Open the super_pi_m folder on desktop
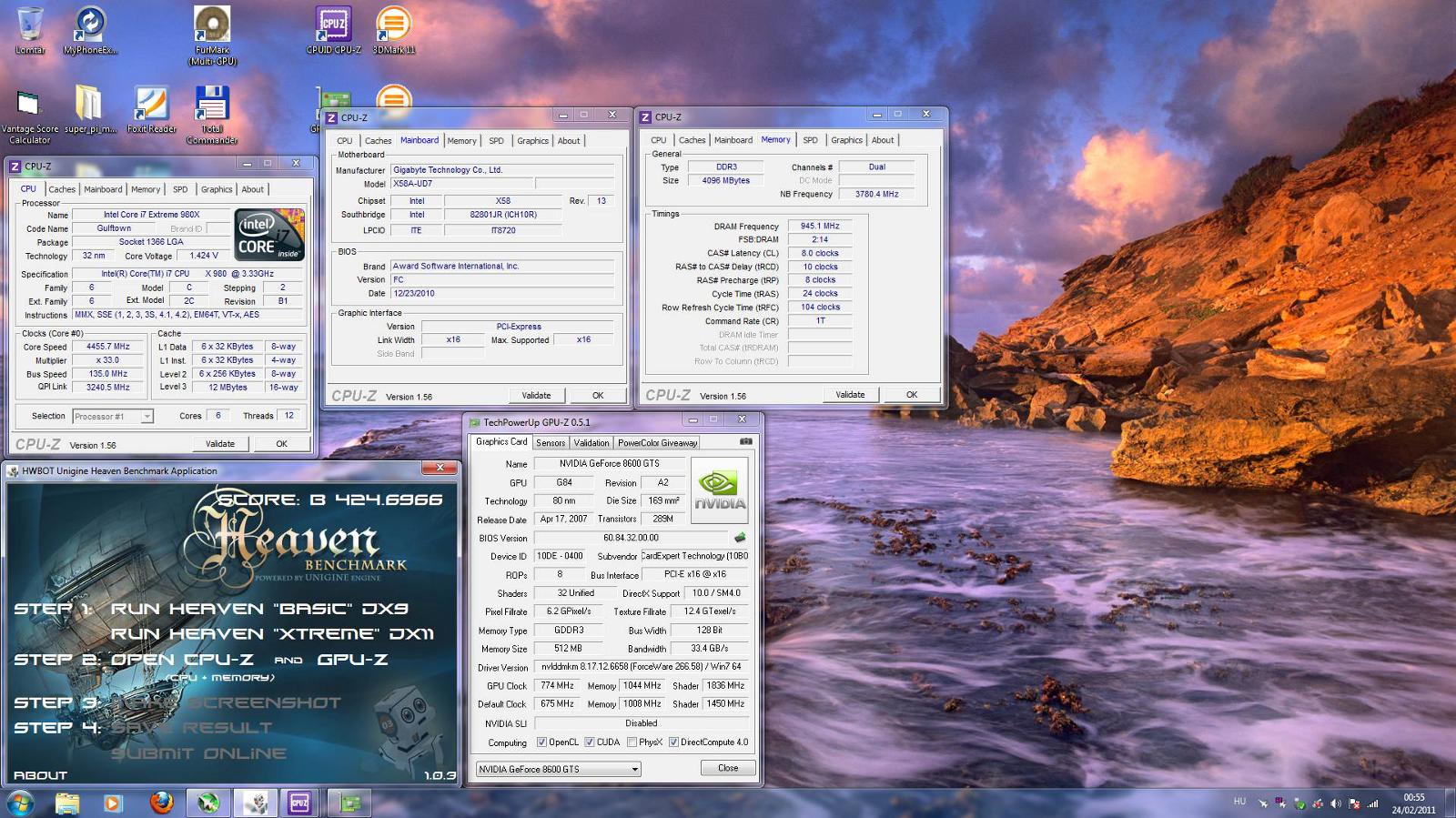Image resolution: width=1456 pixels, height=818 pixels. click(90, 110)
